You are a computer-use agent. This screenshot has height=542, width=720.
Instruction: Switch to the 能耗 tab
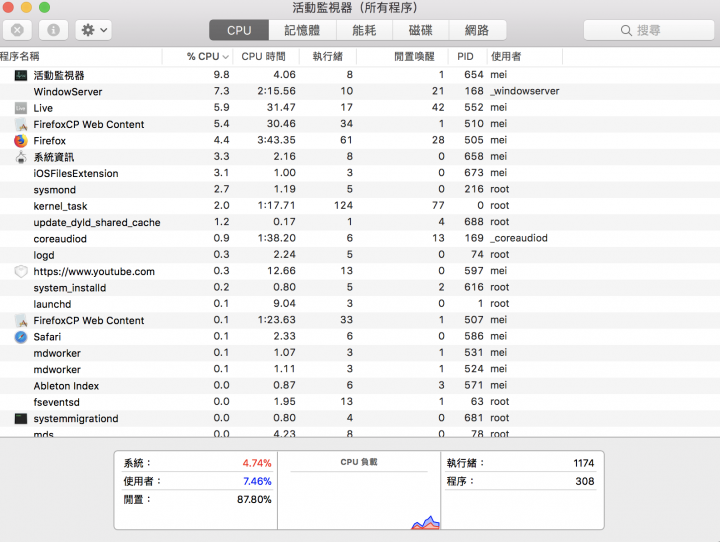[x=364, y=30]
